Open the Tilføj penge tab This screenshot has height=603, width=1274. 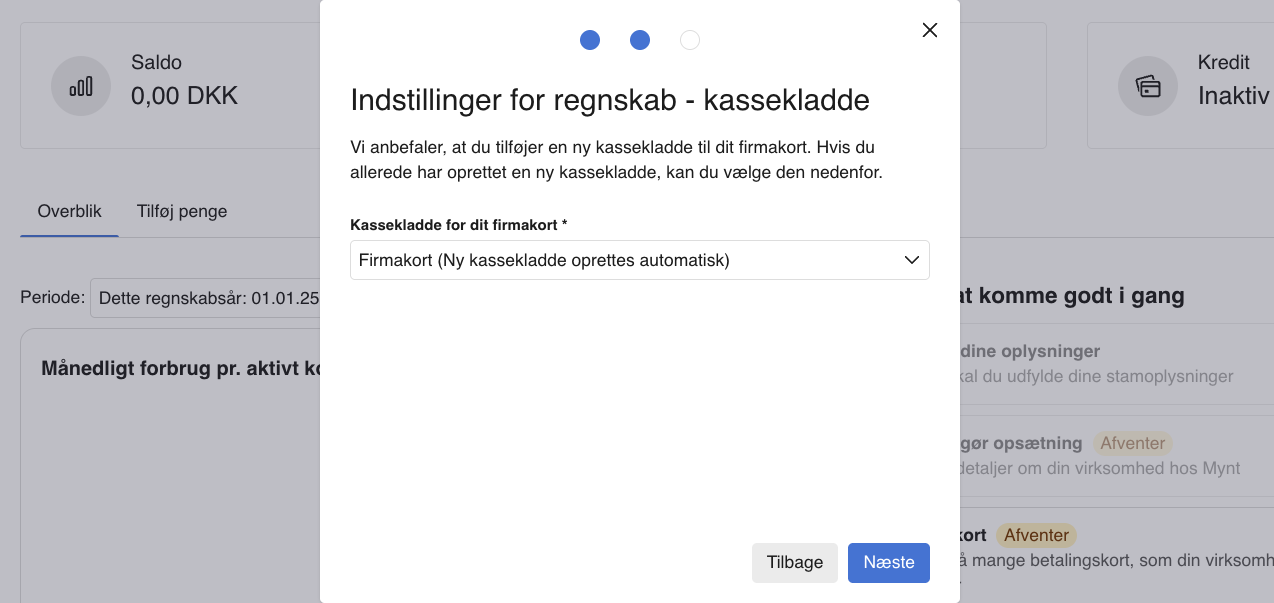coord(182,211)
